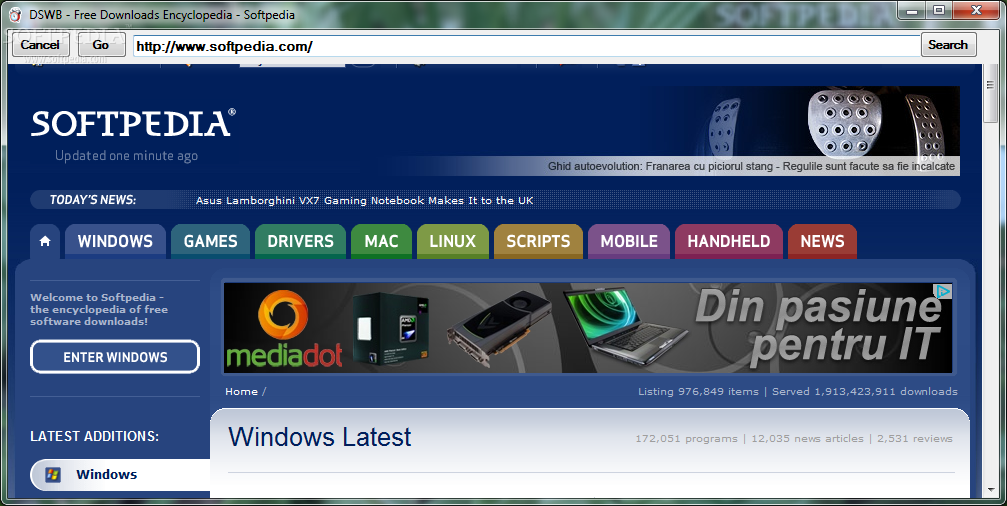This screenshot has width=1007, height=506.
Task: Click the Softpedia URL address field
Action: [527, 46]
